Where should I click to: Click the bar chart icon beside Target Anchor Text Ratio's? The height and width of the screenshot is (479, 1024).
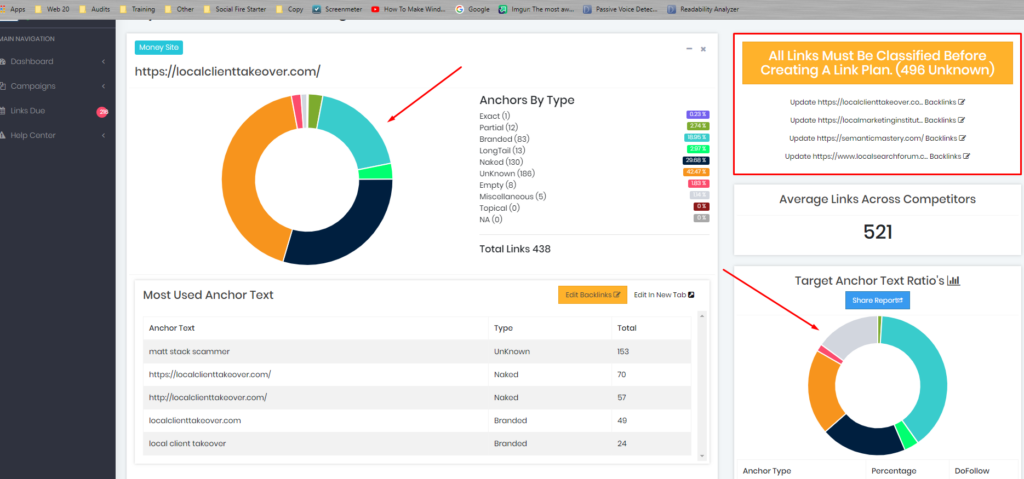(x=953, y=281)
